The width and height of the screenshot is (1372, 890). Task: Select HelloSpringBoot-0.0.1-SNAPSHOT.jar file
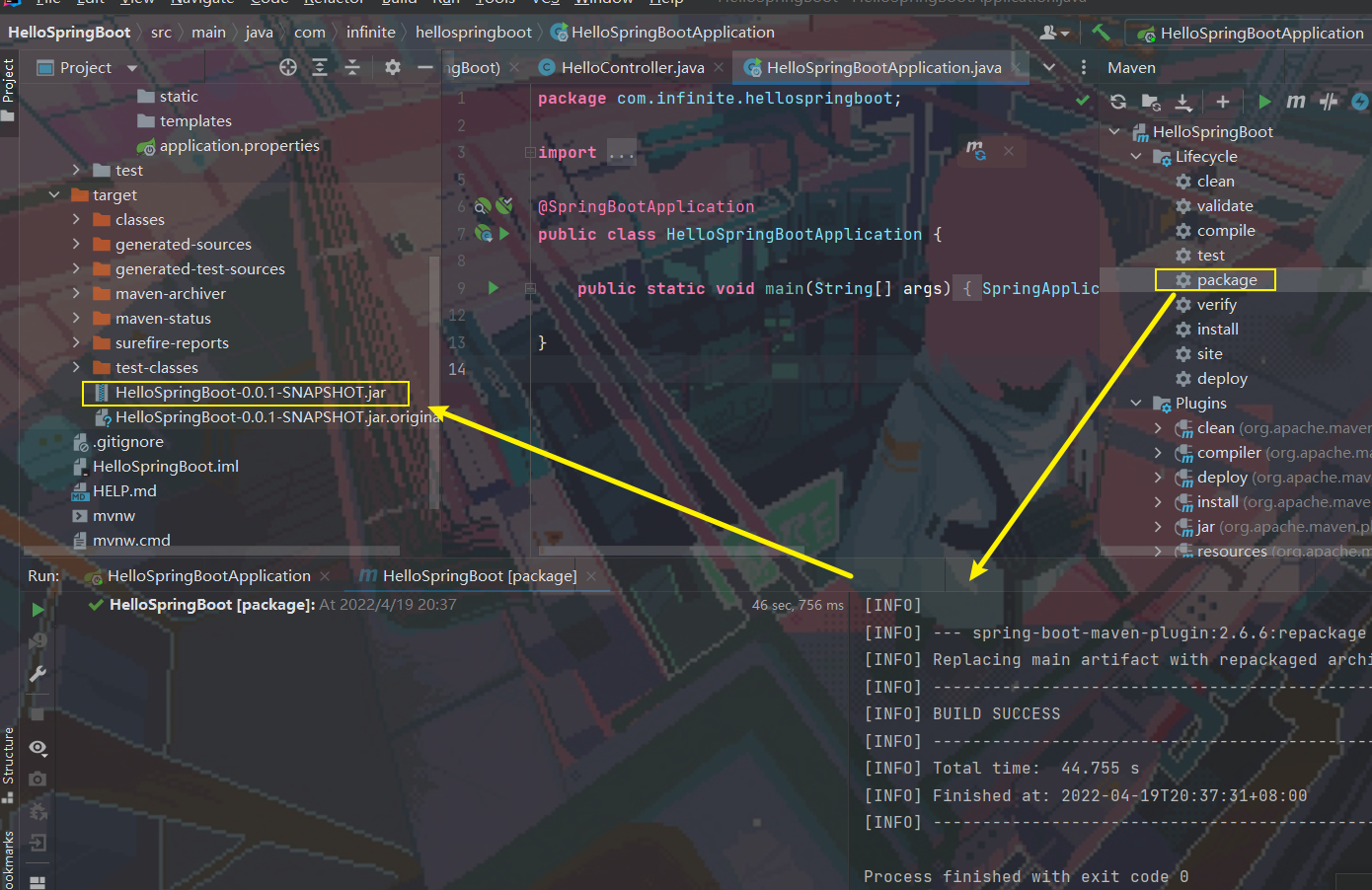[250, 392]
